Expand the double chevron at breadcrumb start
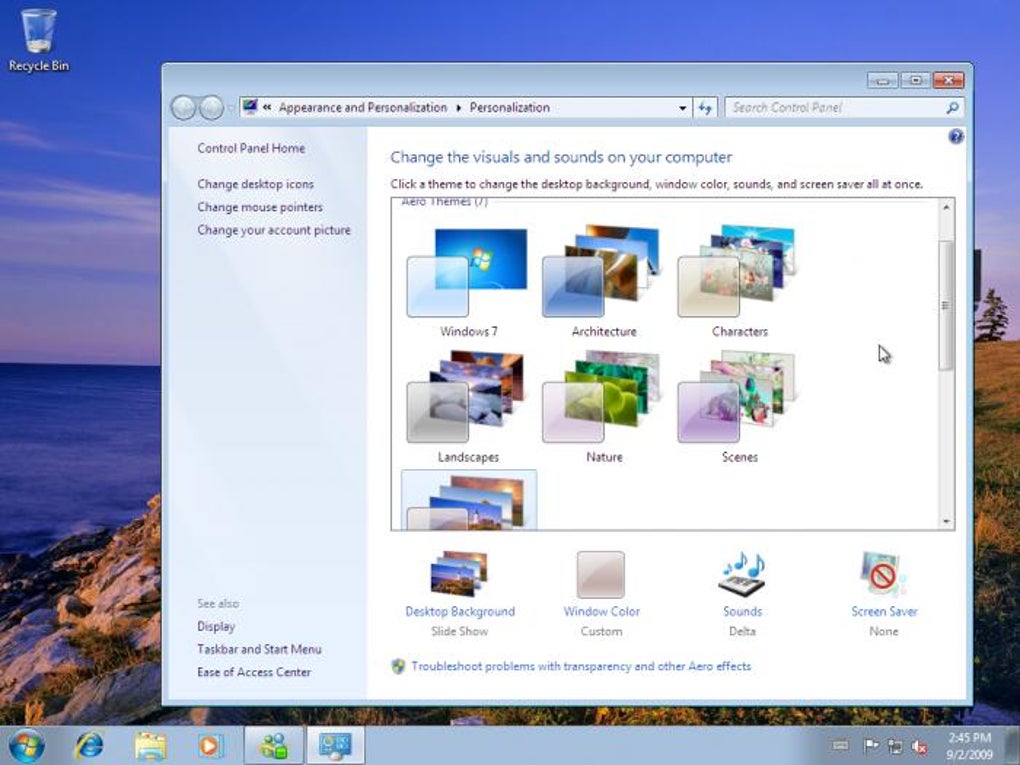 click(x=267, y=107)
